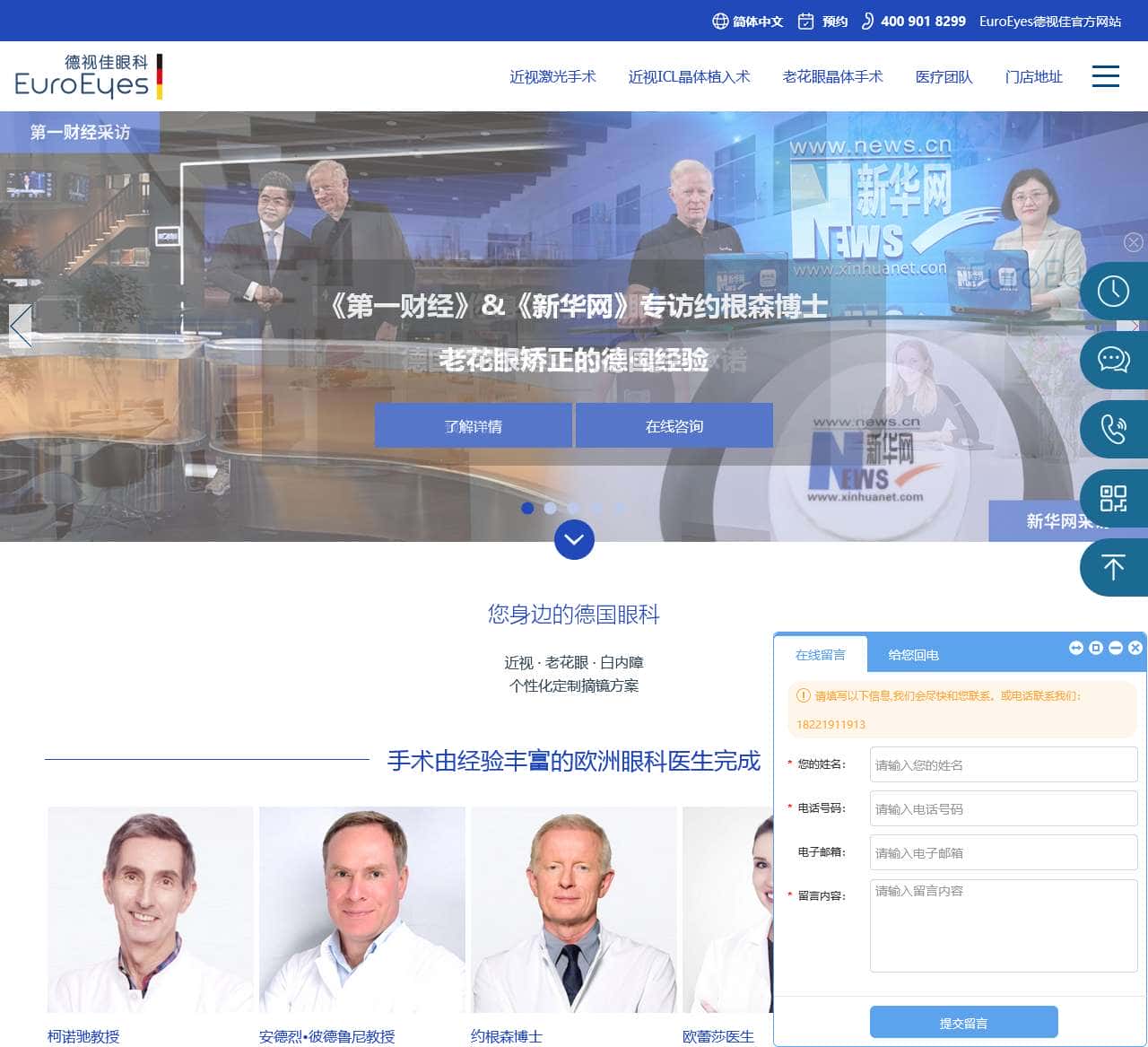Viewport: 1148px width, 1047px height.
Task: Click the 了解详情 banner button
Action: 473,425
